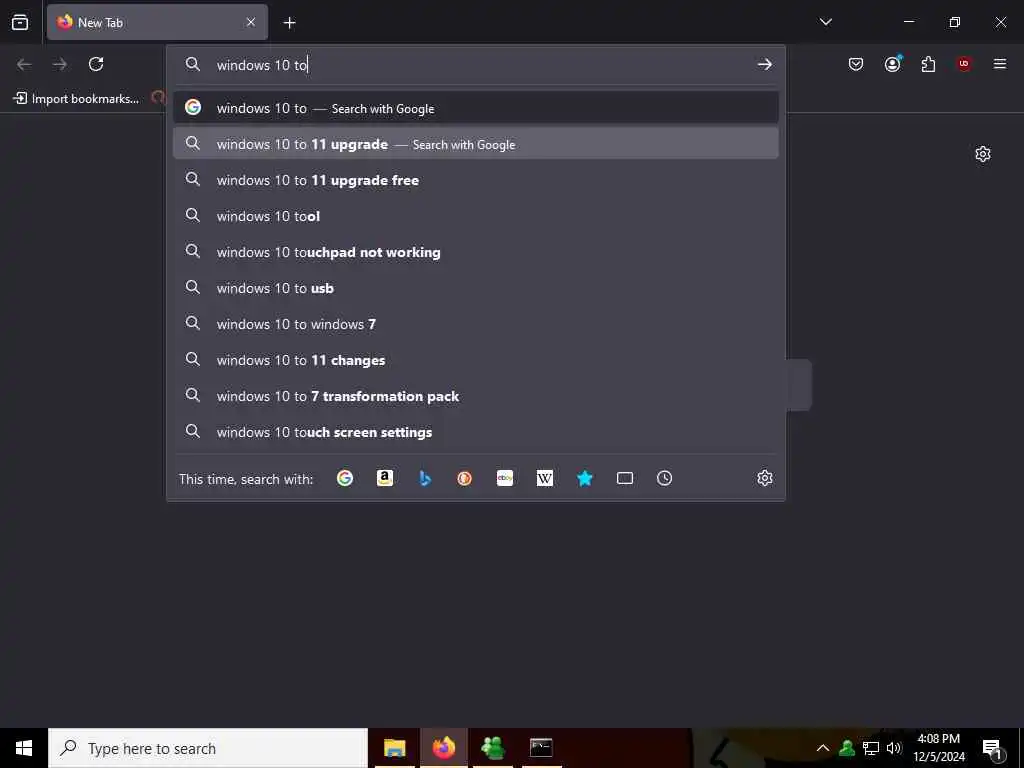This screenshot has width=1024, height=768.
Task: Open search settings gear in the dropdown
Action: (x=765, y=478)
